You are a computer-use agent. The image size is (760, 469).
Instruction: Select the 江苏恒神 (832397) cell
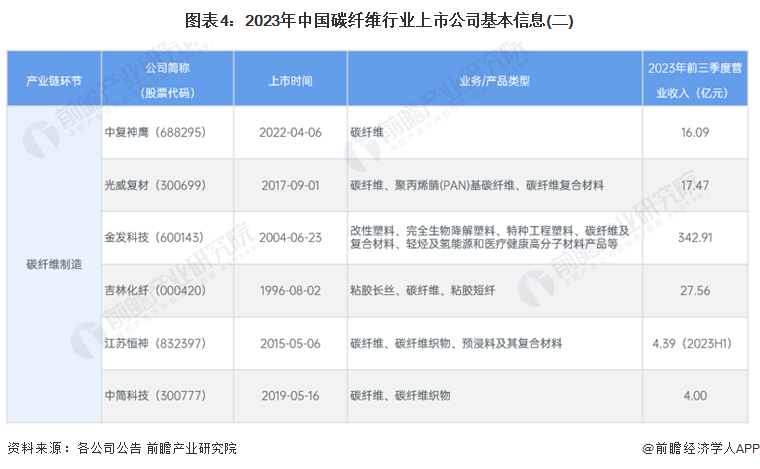click(x=167, y=344)
